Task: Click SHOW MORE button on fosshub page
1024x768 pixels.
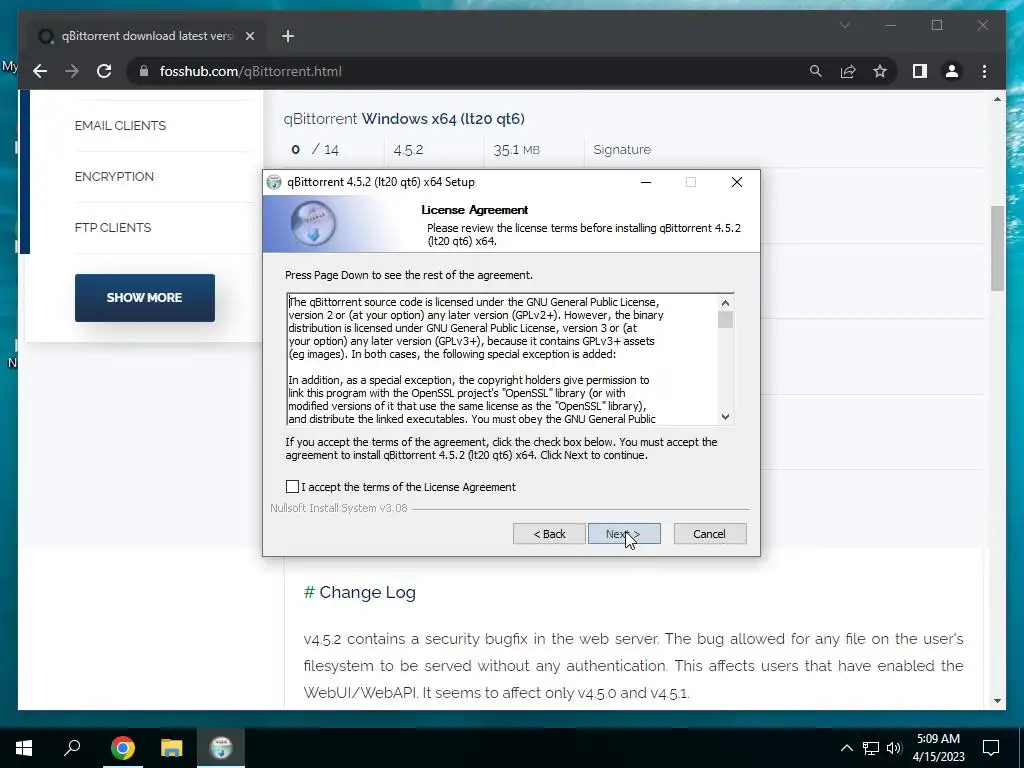Action: tap(144, 298)
